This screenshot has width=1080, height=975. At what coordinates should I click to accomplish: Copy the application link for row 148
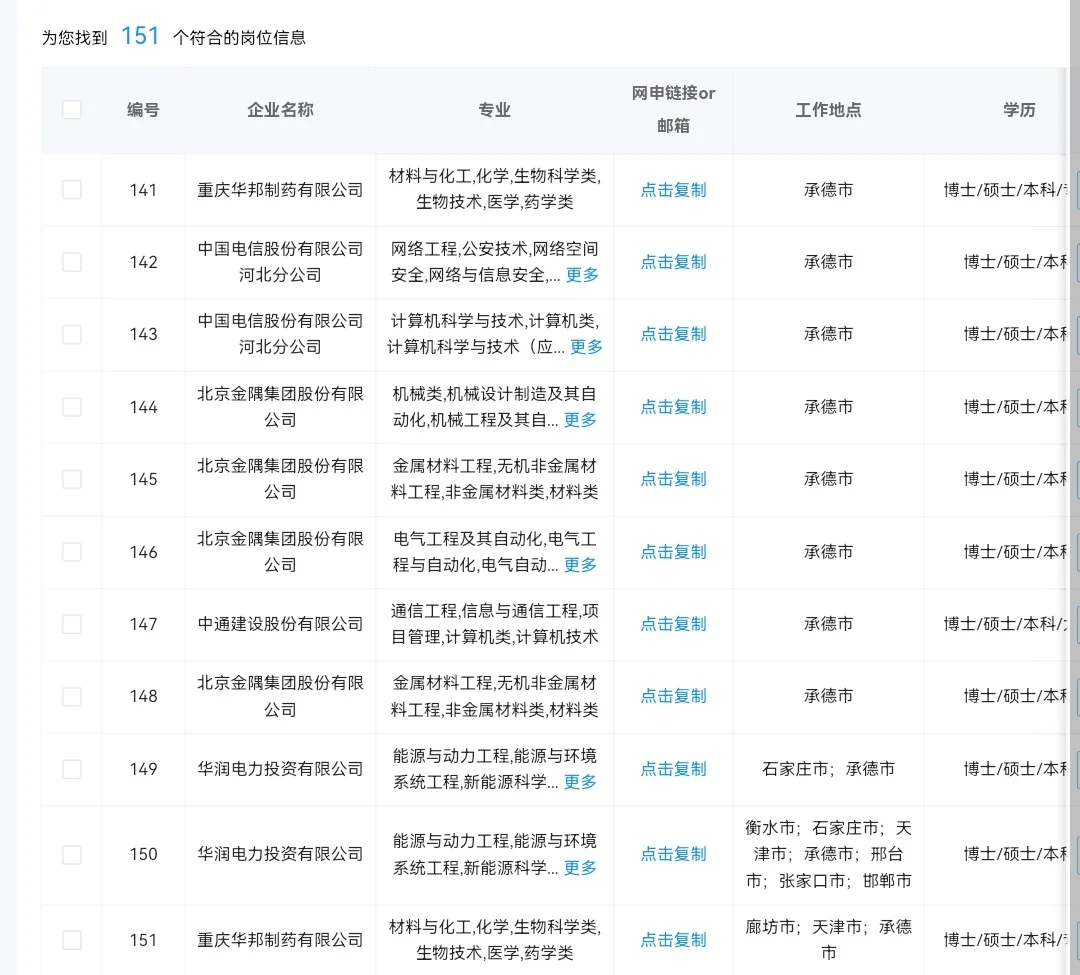tap(674, 696)
